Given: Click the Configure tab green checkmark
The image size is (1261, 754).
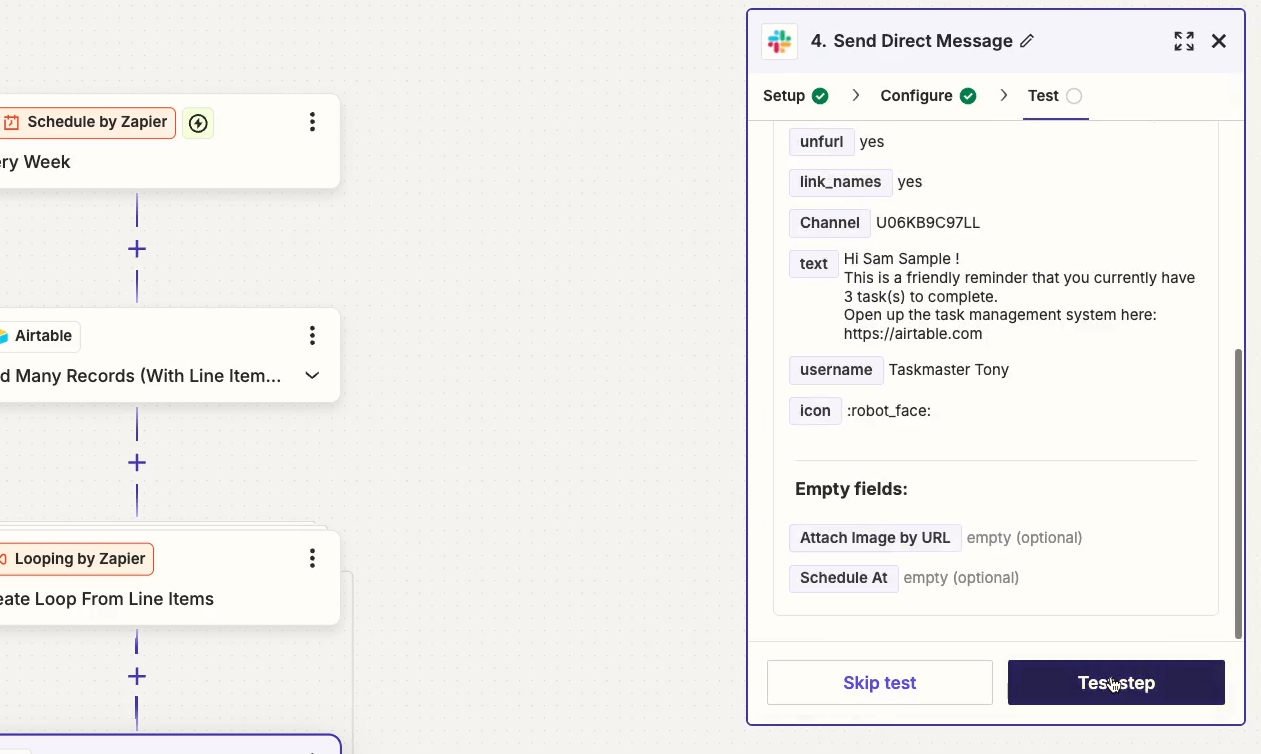Looking at the screenshot, I should click(x=968, y=96).
